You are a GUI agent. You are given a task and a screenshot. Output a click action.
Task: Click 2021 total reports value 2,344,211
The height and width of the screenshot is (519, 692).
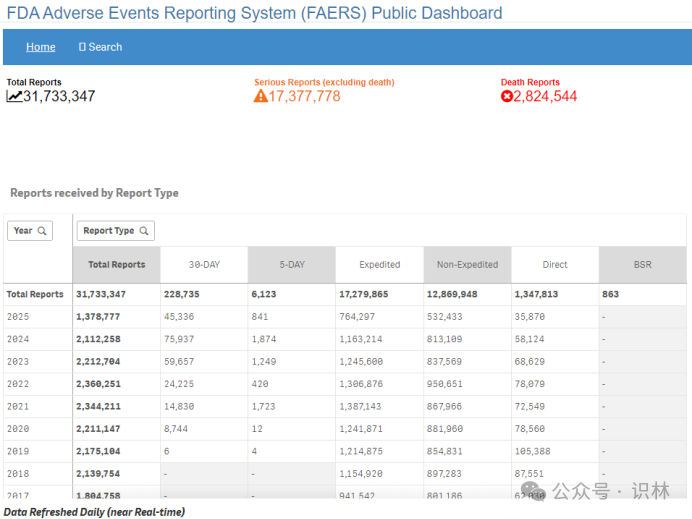(98, 406)
